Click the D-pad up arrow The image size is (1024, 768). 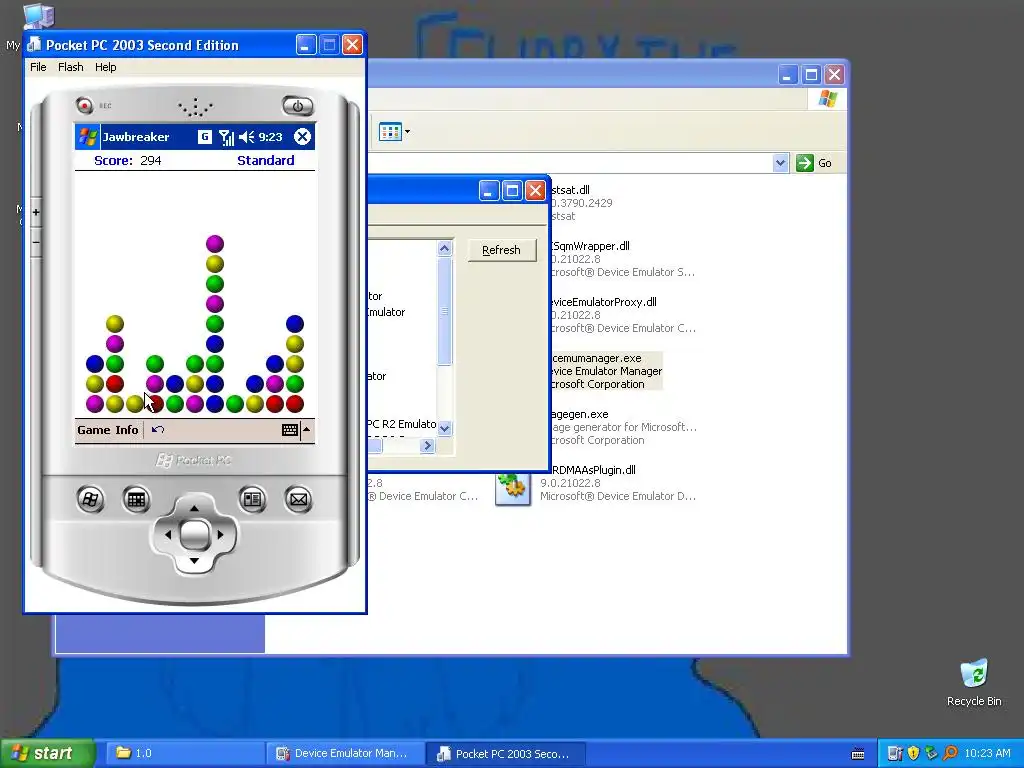tap(194, 508)
